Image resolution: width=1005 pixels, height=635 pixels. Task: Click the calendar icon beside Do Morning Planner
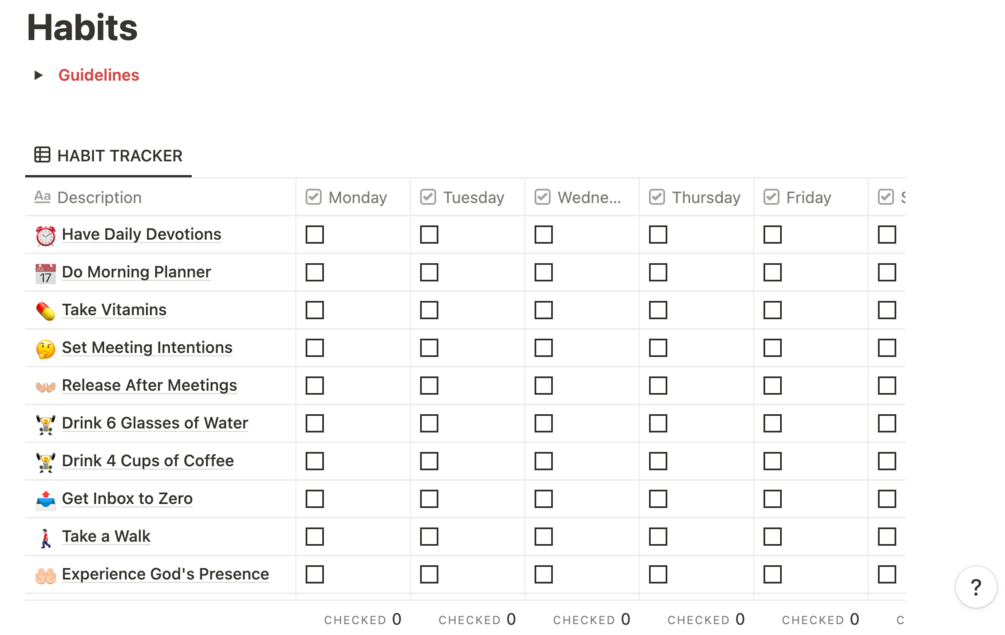click(46, 273)
